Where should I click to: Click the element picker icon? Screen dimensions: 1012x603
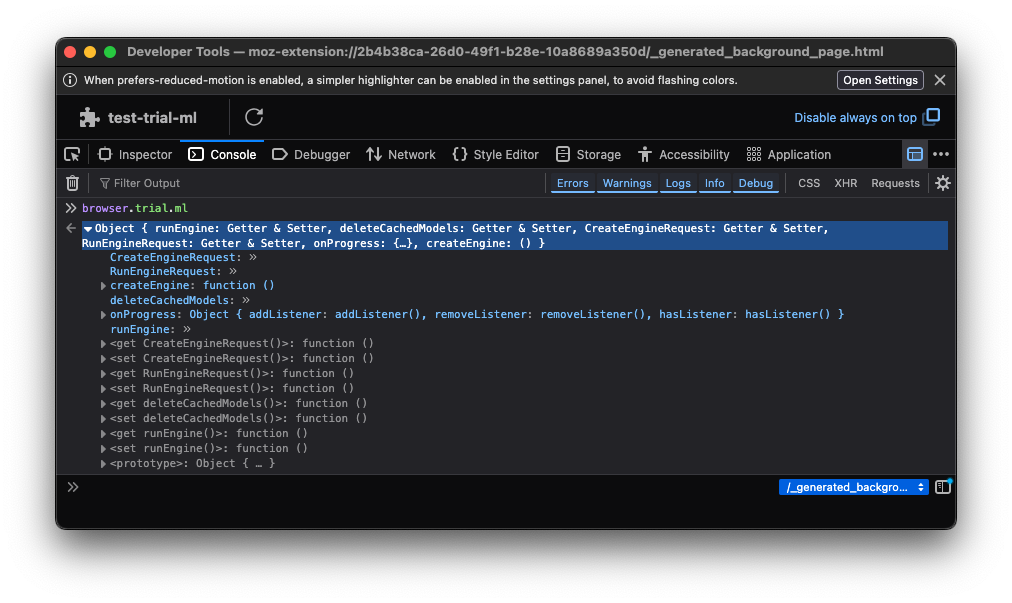(72, 154)
